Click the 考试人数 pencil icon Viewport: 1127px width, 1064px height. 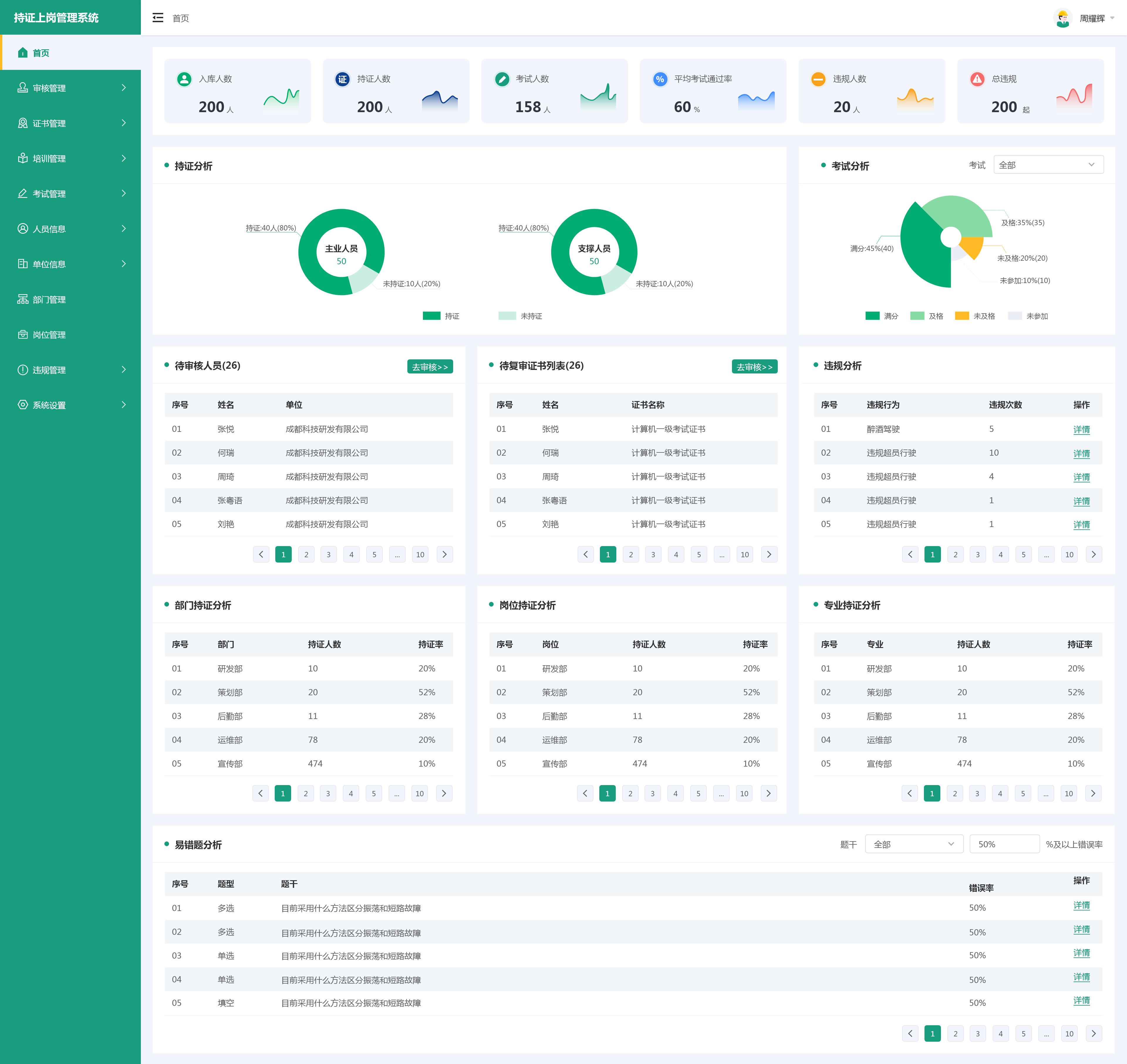(x=502, y=79)
